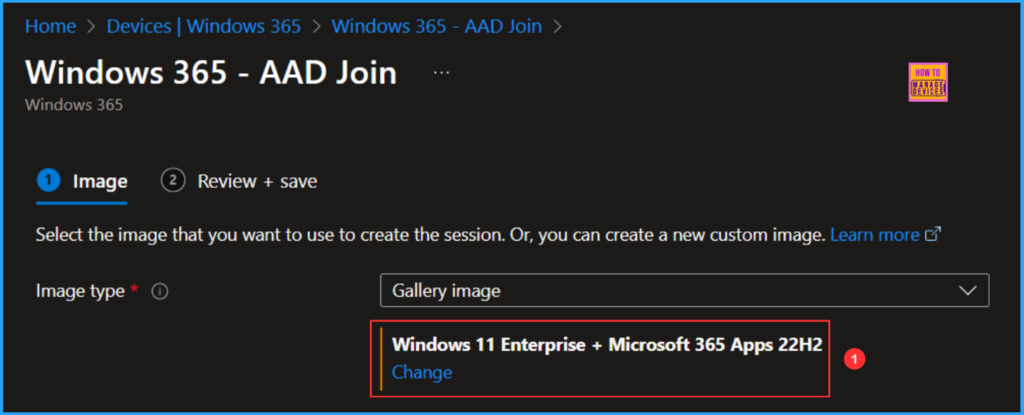
Task: Click the HTMD How To Manage Devices logo
Action: 930,82
